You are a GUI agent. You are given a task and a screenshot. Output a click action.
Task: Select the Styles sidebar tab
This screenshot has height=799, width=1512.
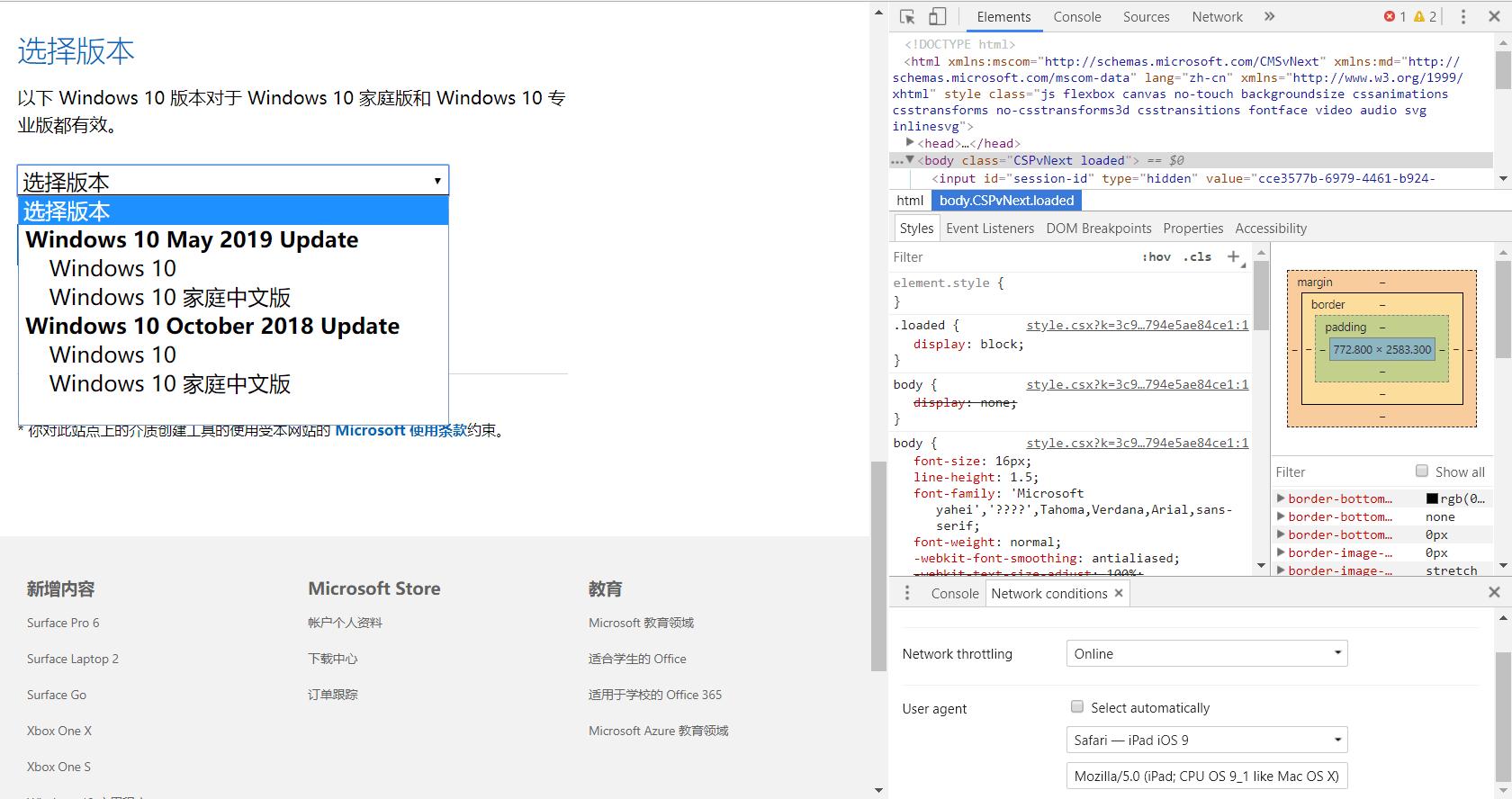[916, 228]
